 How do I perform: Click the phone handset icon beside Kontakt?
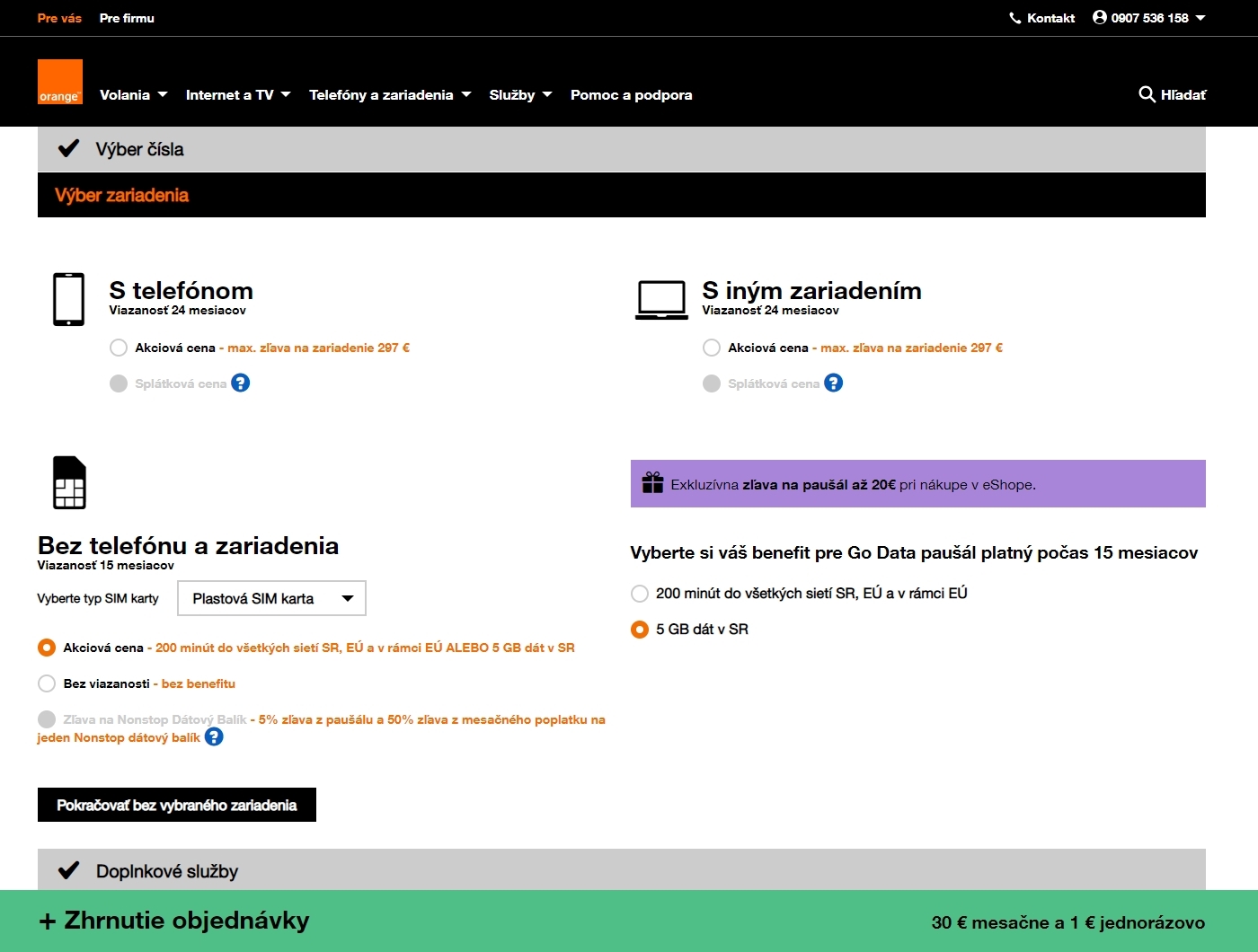coord(1015,18)
